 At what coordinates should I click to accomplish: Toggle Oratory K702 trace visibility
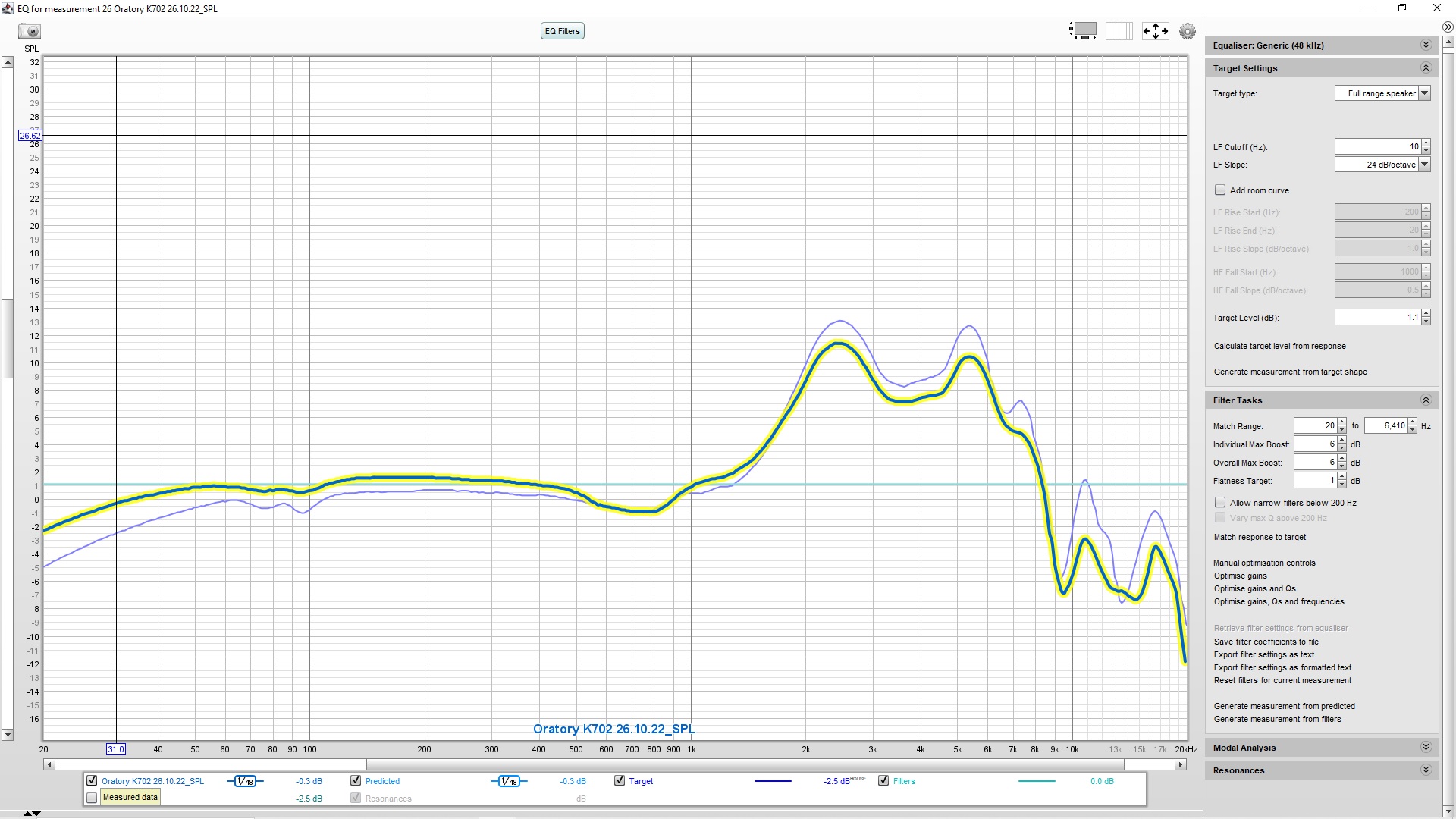point(92,780)
